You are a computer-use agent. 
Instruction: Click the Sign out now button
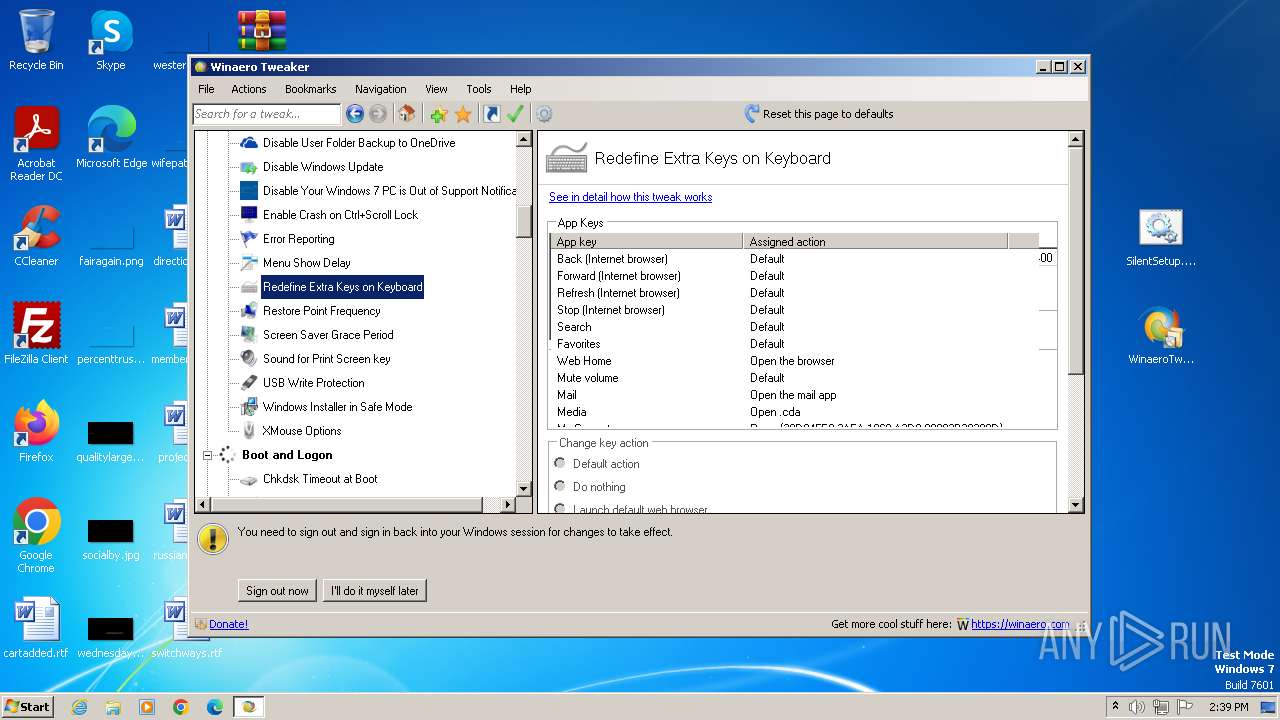(277, 591)
